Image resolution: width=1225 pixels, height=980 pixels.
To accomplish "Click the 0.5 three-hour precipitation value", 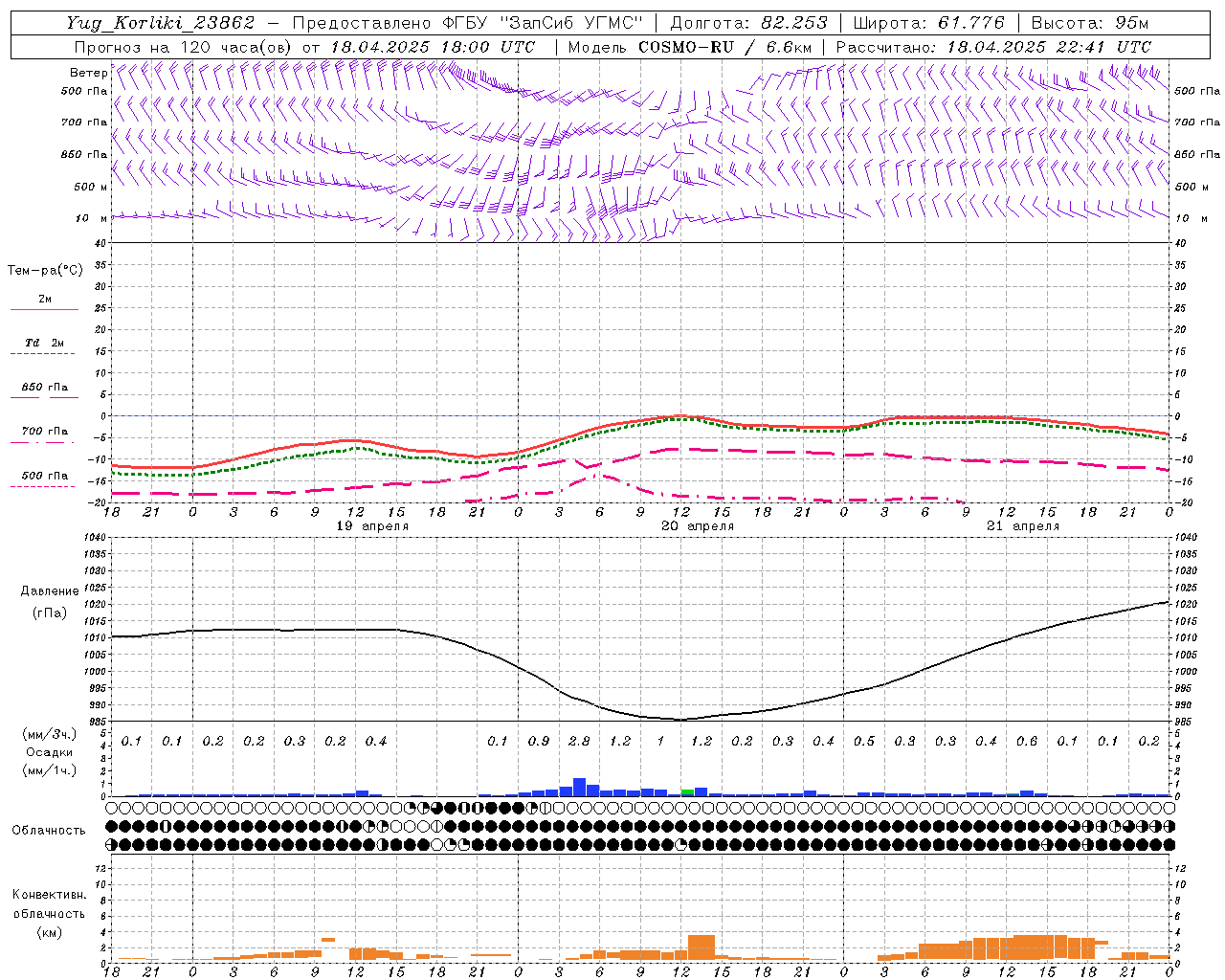I will coord(864,742).
